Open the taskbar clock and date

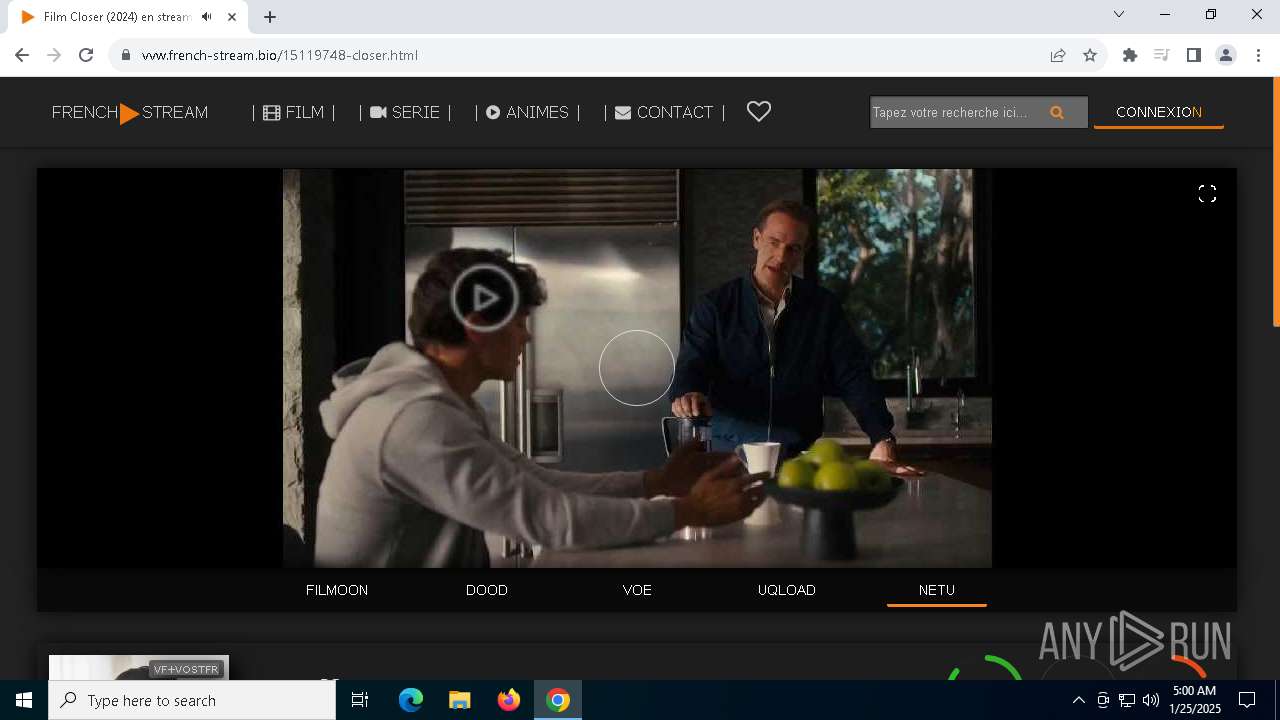(1195, 700)
